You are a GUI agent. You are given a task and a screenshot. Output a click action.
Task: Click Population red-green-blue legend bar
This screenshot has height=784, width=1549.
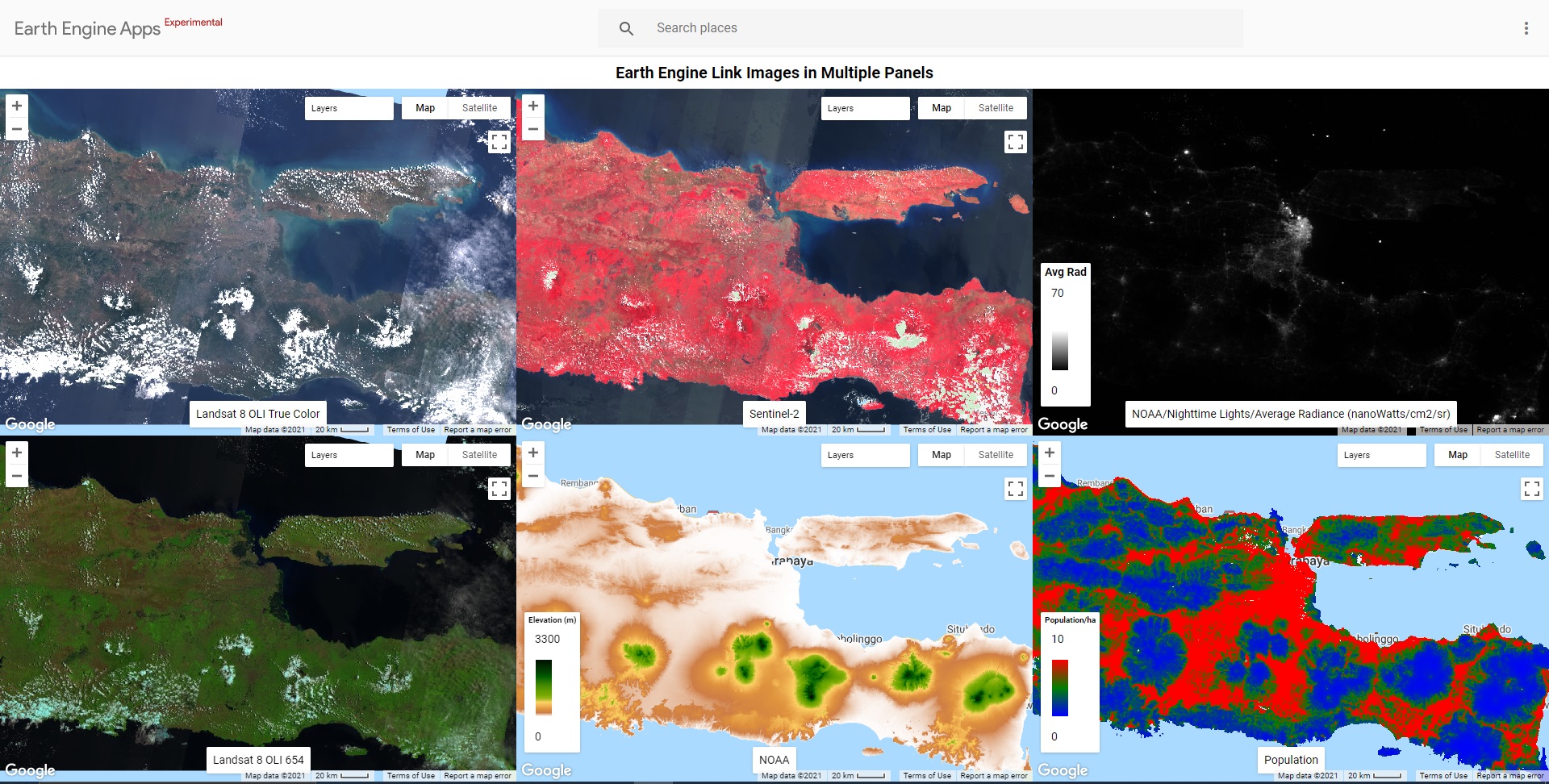(x=1060, y=688)
